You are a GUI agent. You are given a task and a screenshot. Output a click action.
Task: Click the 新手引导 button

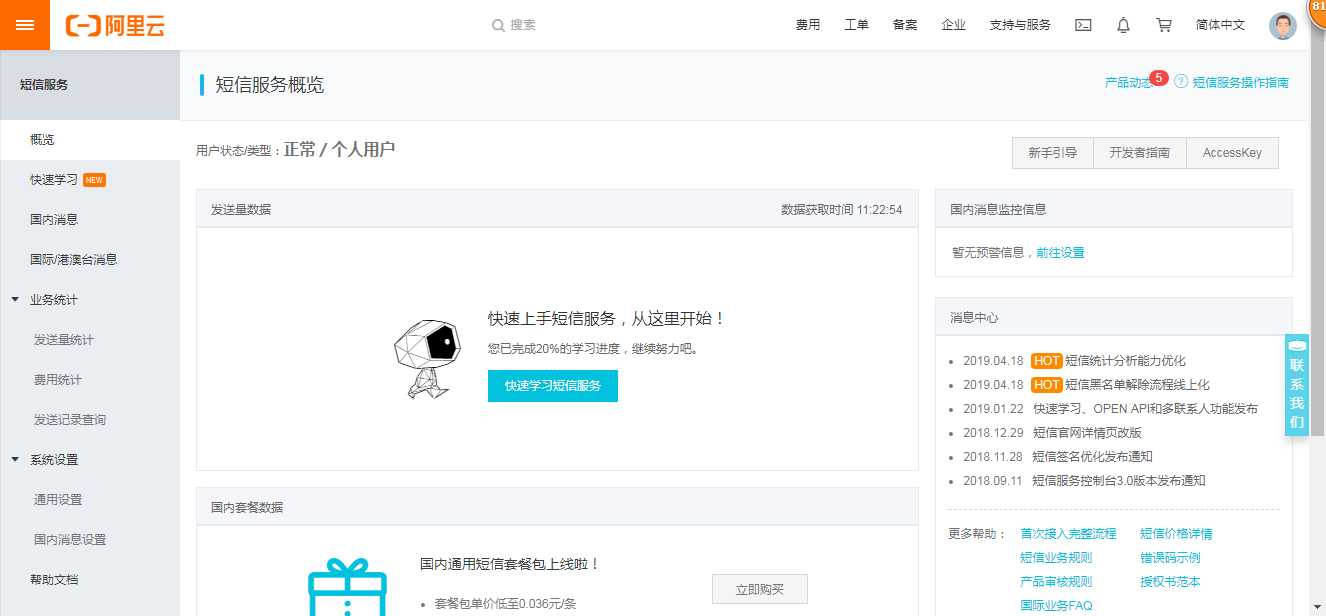[1053, 153]
